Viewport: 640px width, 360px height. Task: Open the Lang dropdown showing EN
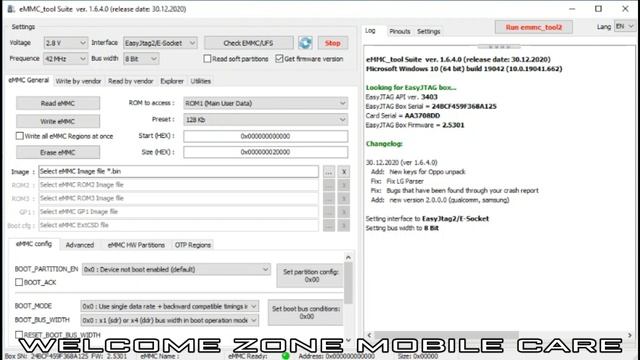pyautogui.click(x=624, y=27)
